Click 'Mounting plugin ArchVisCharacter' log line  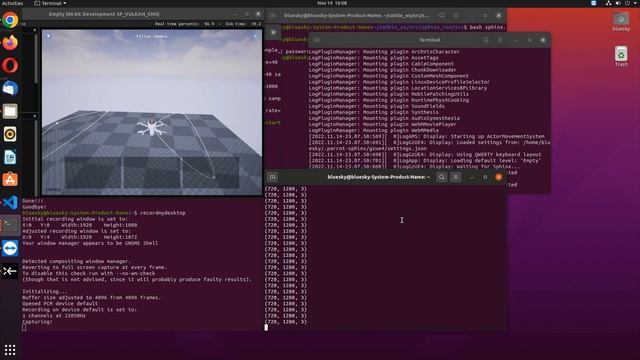[x=384, y=52]
